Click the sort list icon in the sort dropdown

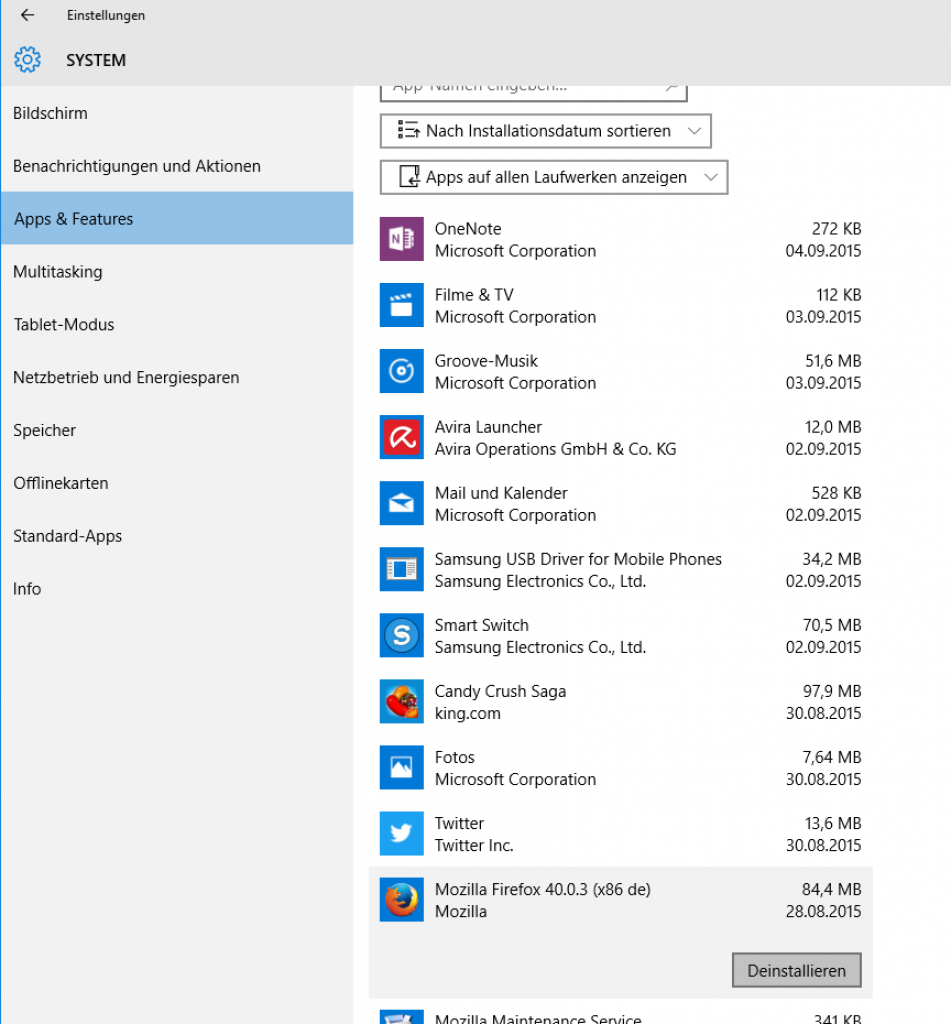click(409, 130)
